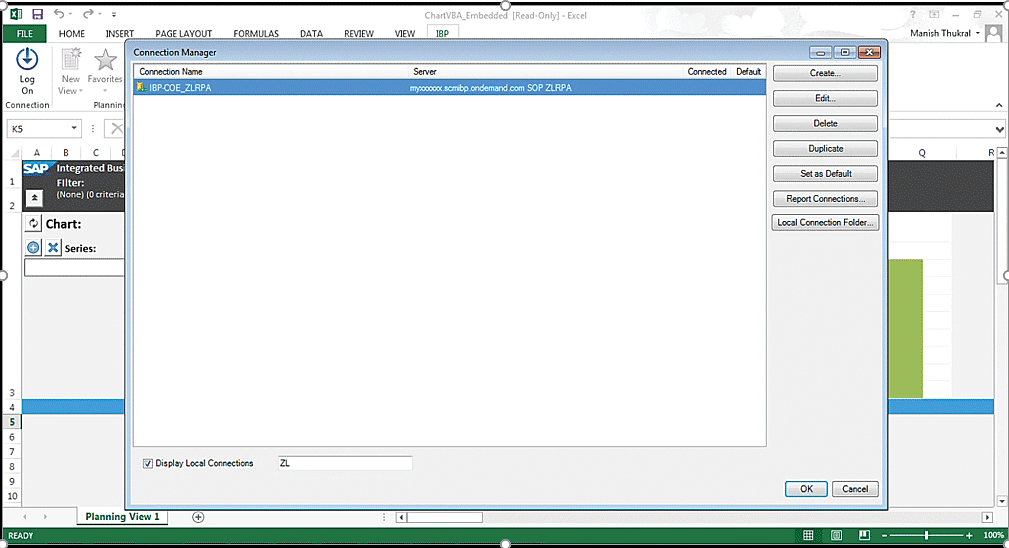Confirm with the OK button
1009x548 pixels.
click(x=806, y=489)
